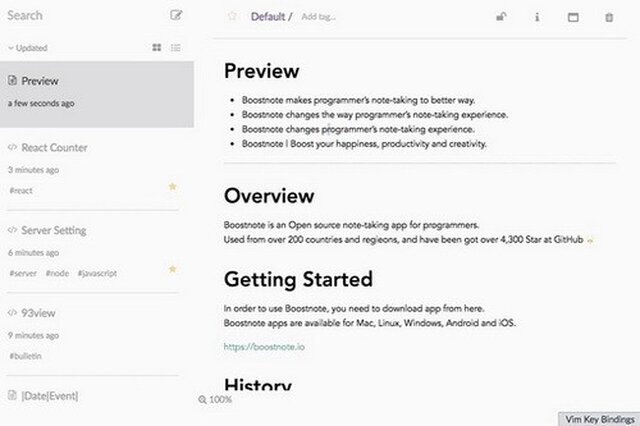Screen dimensions: 640x426
Task: Click the Server Setting star icon
Action: pos(172,269)
